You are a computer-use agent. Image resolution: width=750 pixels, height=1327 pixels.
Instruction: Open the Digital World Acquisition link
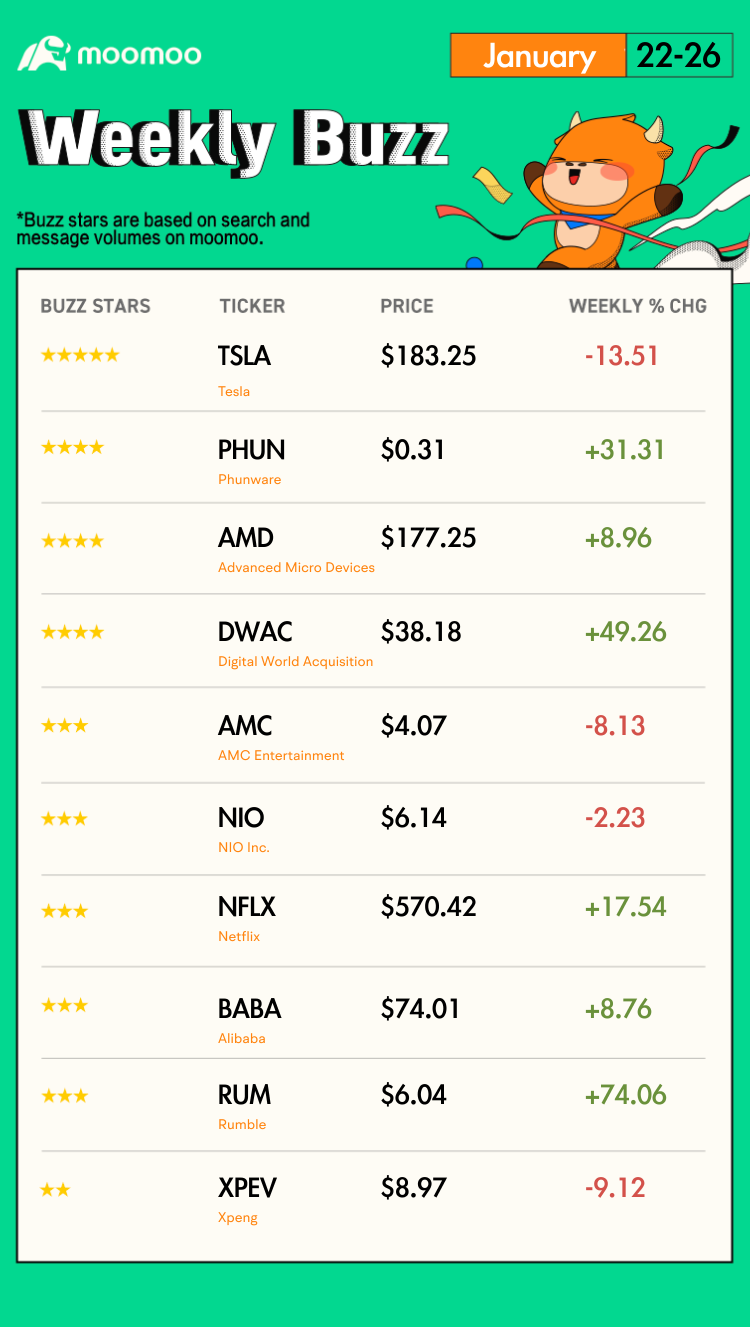tap(295, 661)
